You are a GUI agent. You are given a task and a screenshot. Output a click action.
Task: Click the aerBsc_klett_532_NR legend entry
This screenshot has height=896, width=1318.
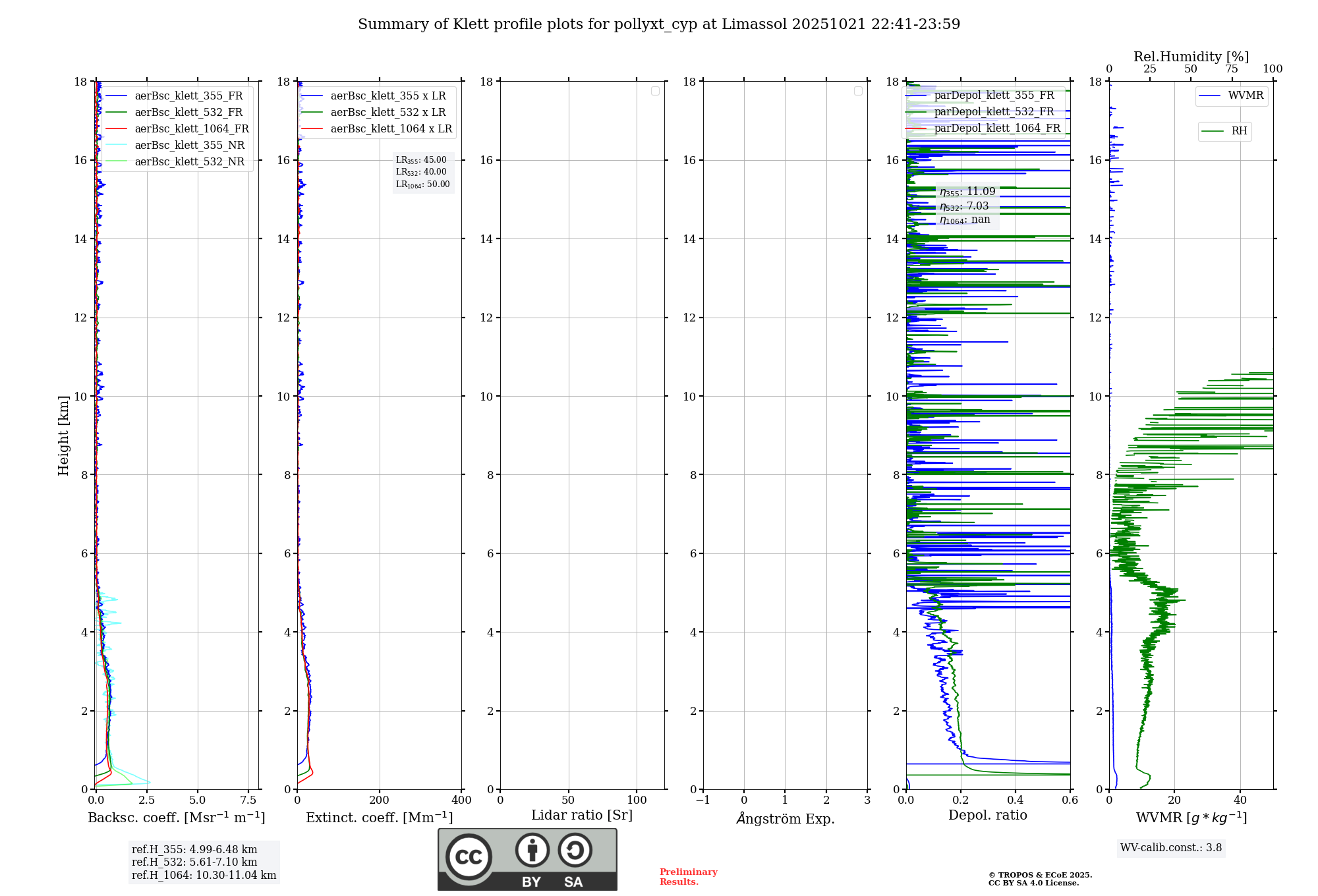tap(189, 162)
